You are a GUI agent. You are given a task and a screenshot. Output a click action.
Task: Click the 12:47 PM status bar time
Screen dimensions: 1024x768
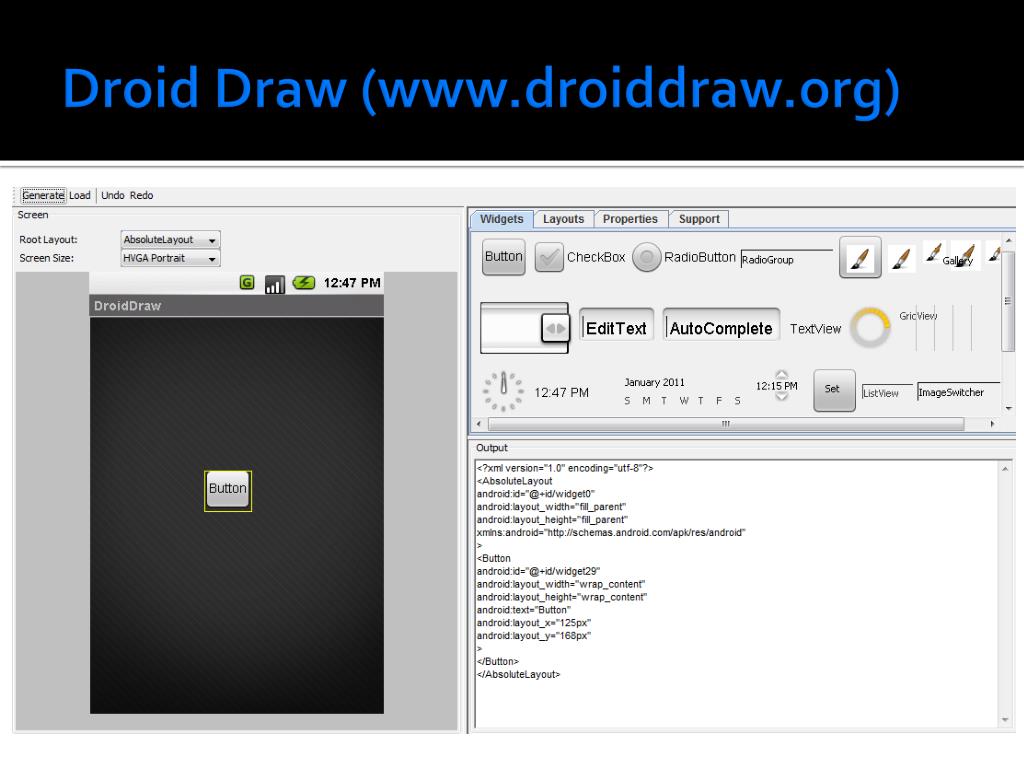[352, 283]
